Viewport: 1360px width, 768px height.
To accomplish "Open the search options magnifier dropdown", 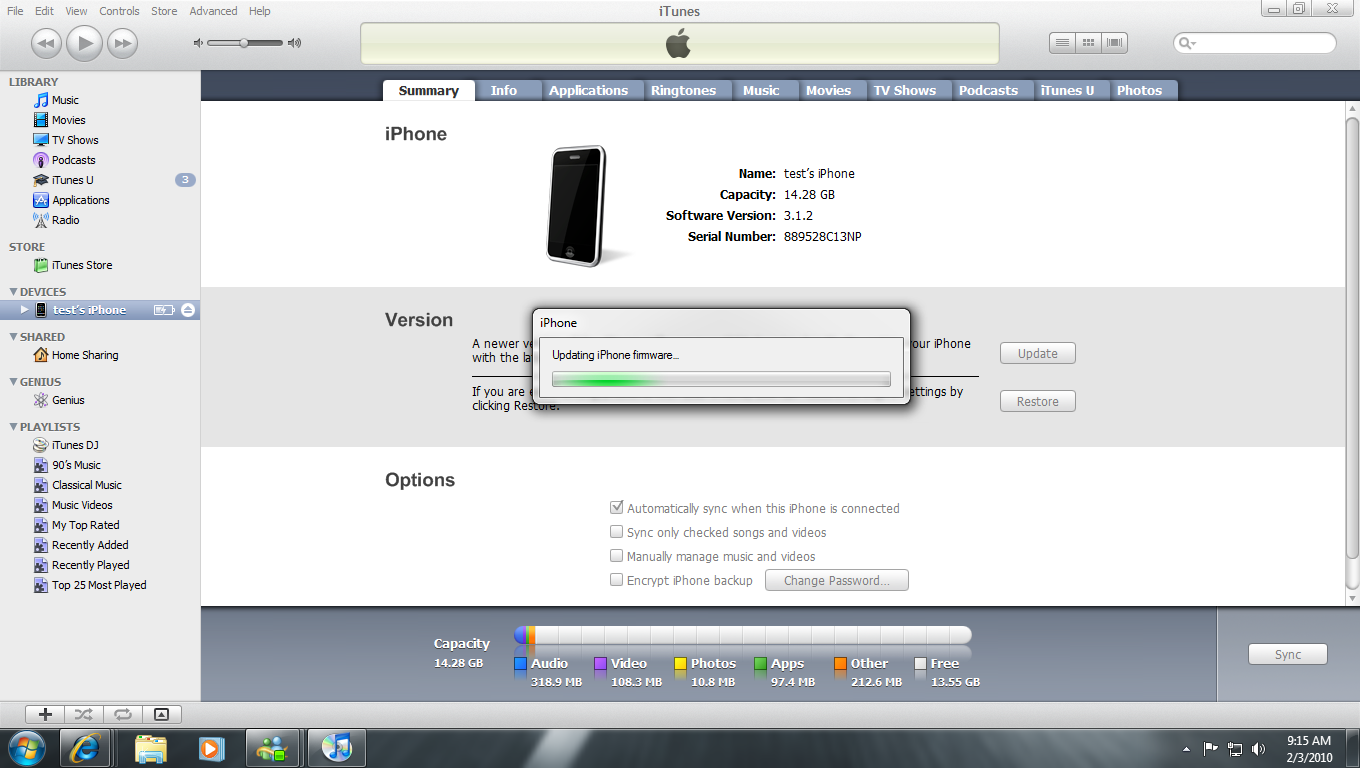I will pyautogui.click(x=1188, y=43).
